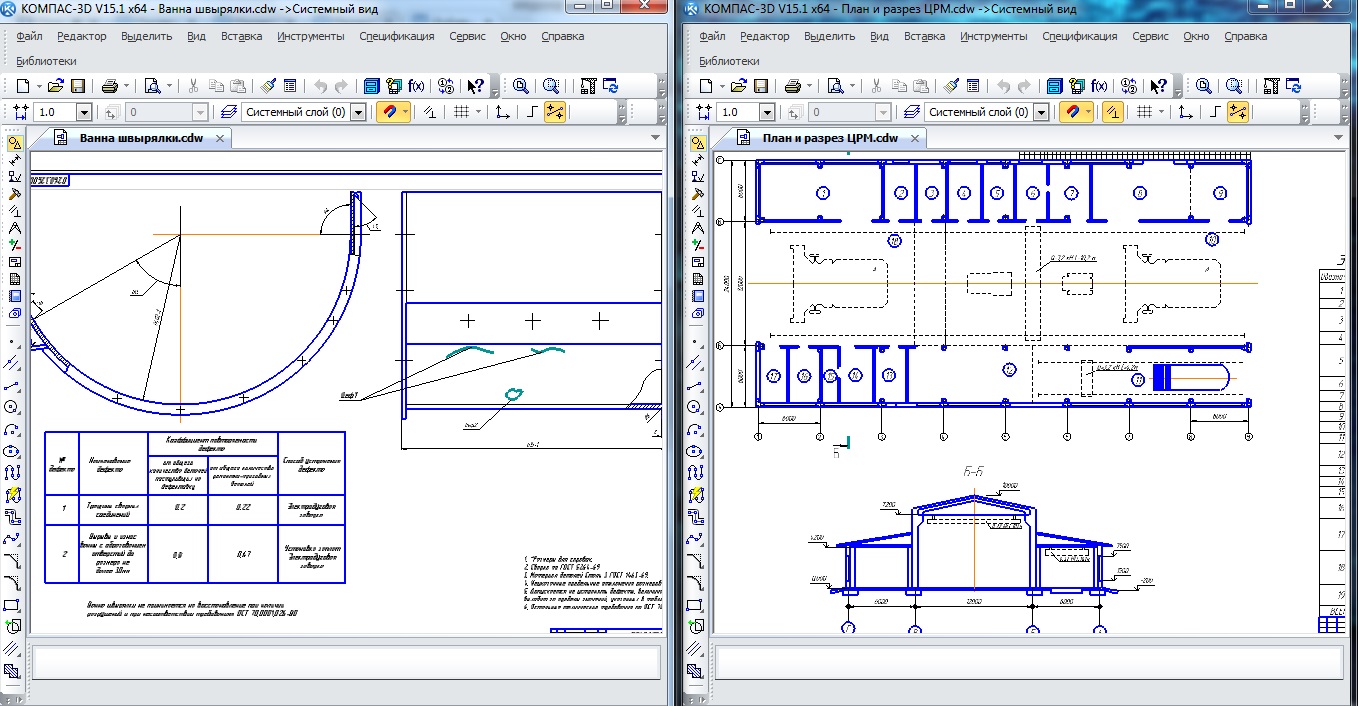Open Системный слой layer dropdown in right window
Image resolution: width=1358 pixels, height=706 pixels.
coord(1041,113)
